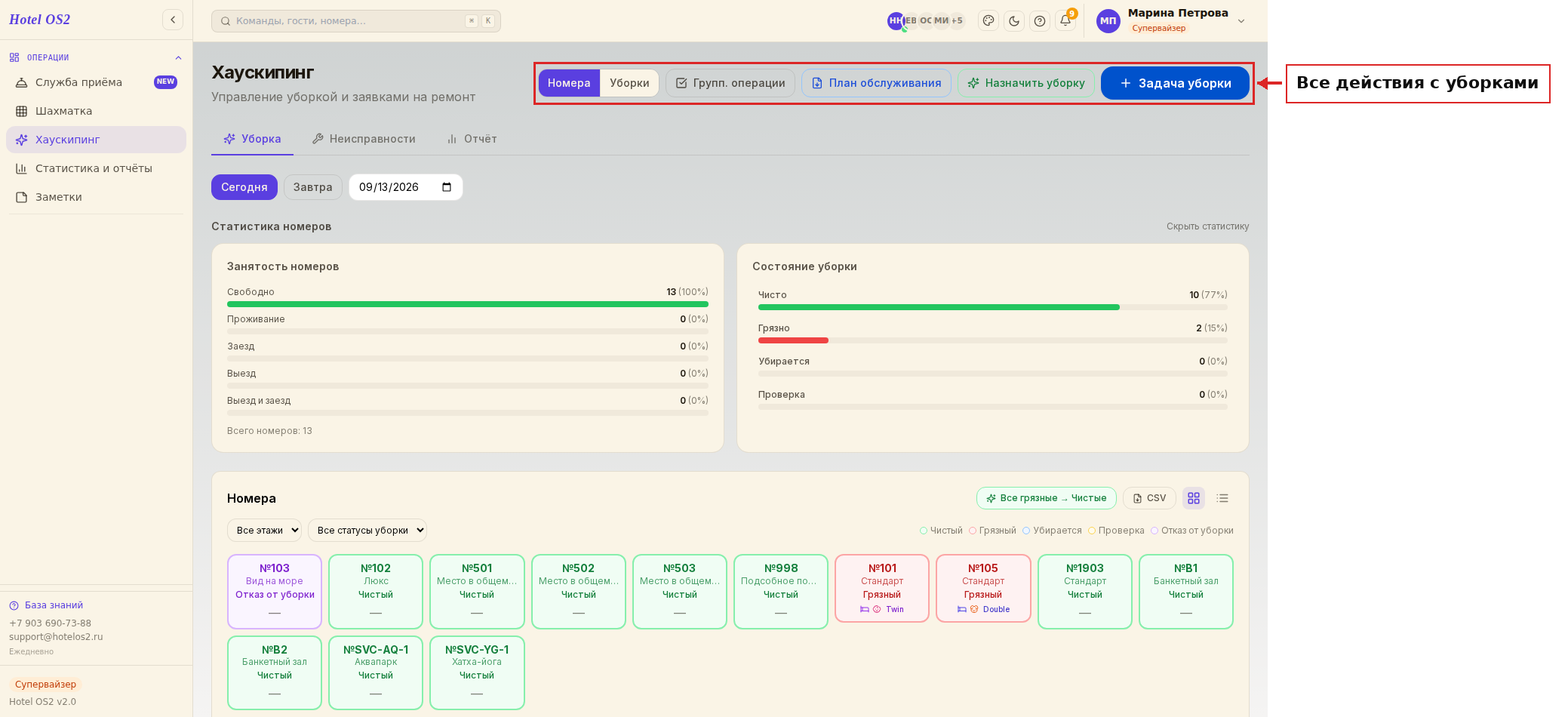The width and height of the screenshot is (1568, 717).
Task: Switch to grid view of rooms
Action: [1194, 498]
